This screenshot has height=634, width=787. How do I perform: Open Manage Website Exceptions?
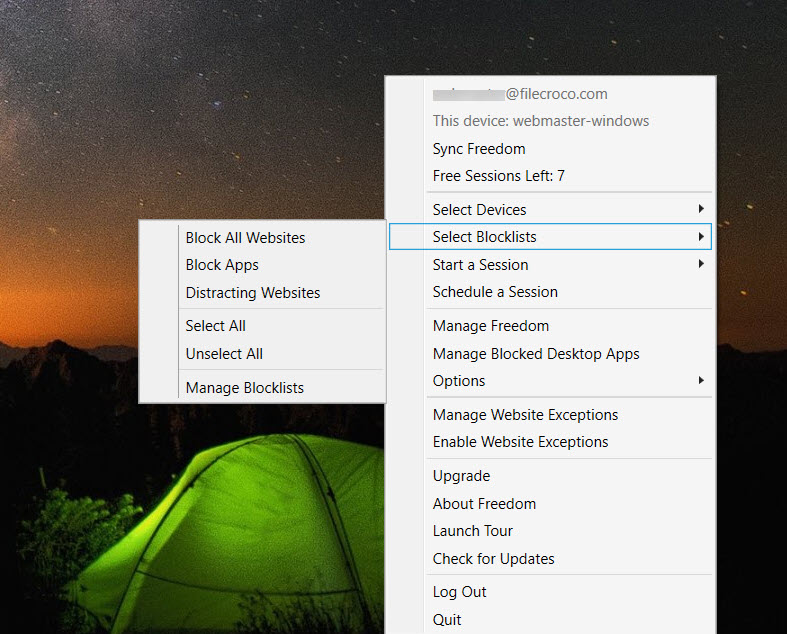550,415
